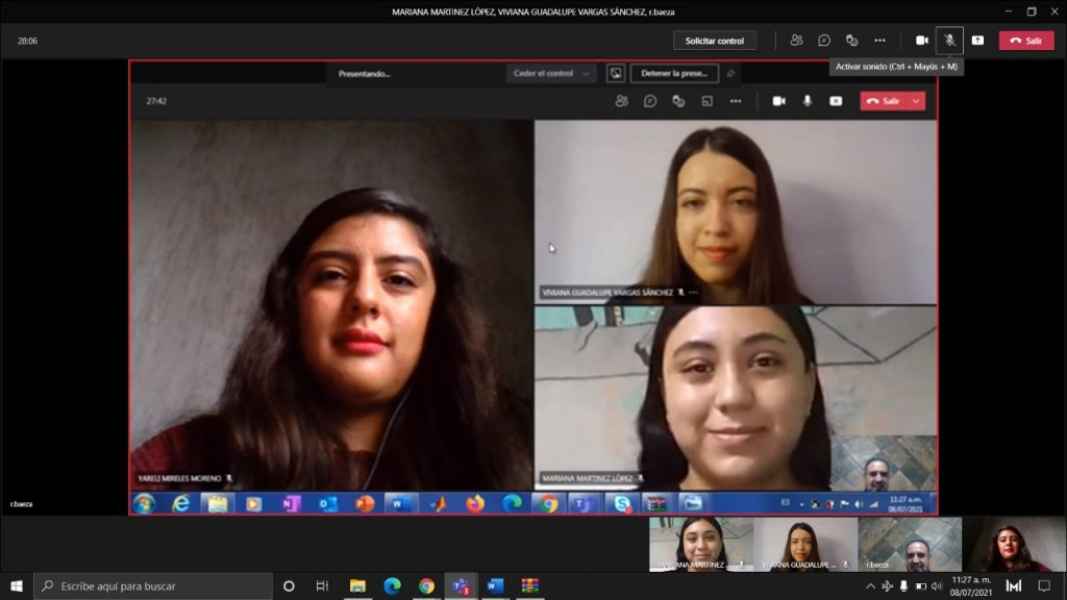Leave the meeting with red Salir button

1026,41
